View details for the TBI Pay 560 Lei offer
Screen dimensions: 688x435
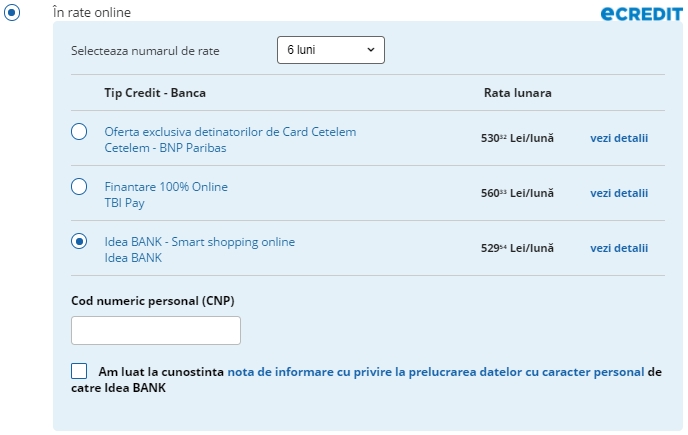619,193
